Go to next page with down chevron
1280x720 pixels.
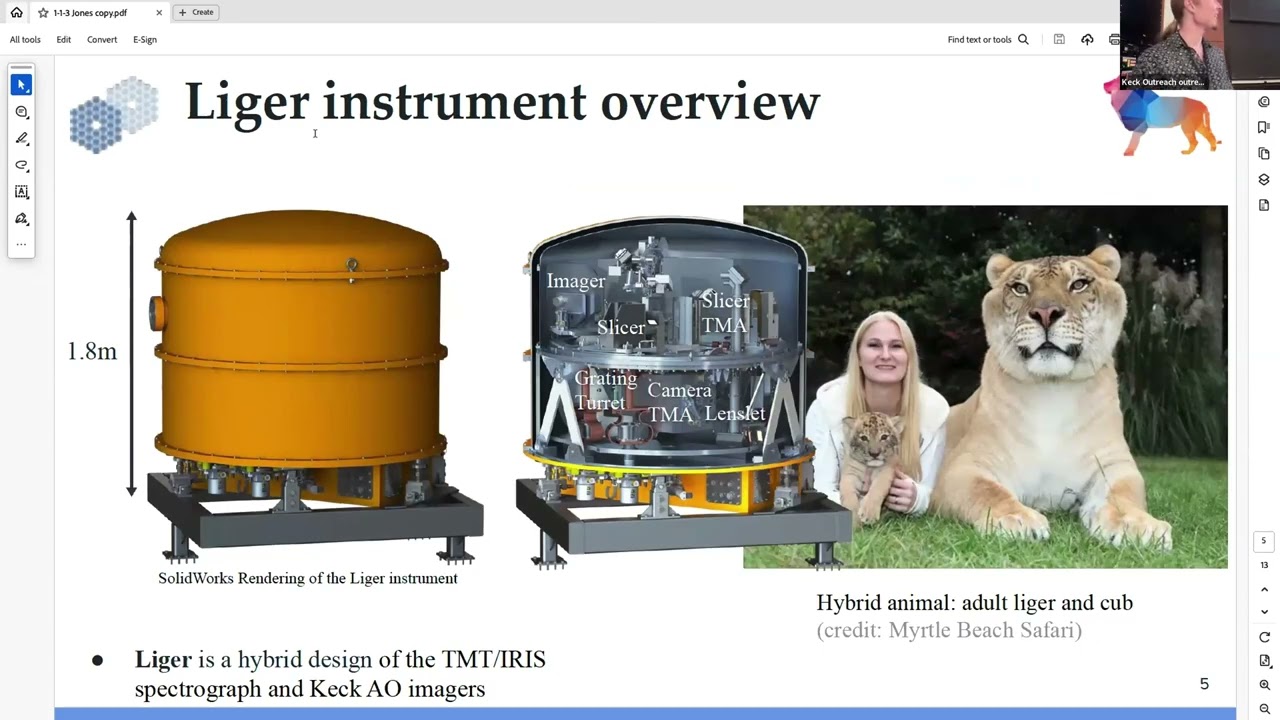point(1264,611)
